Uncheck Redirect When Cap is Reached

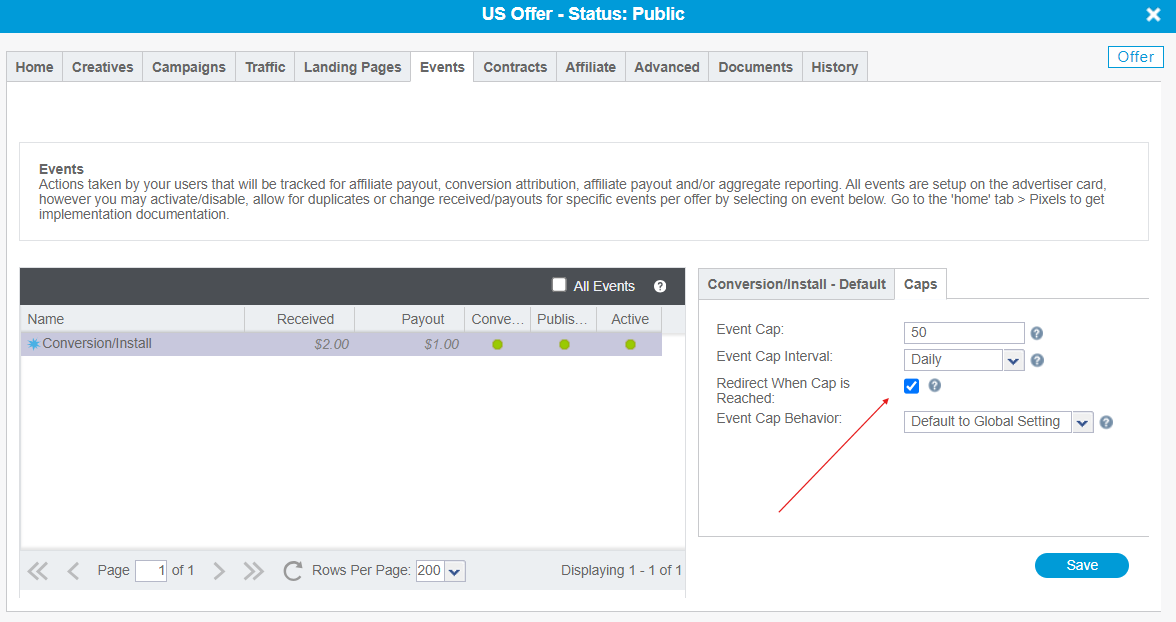(911, 386)
